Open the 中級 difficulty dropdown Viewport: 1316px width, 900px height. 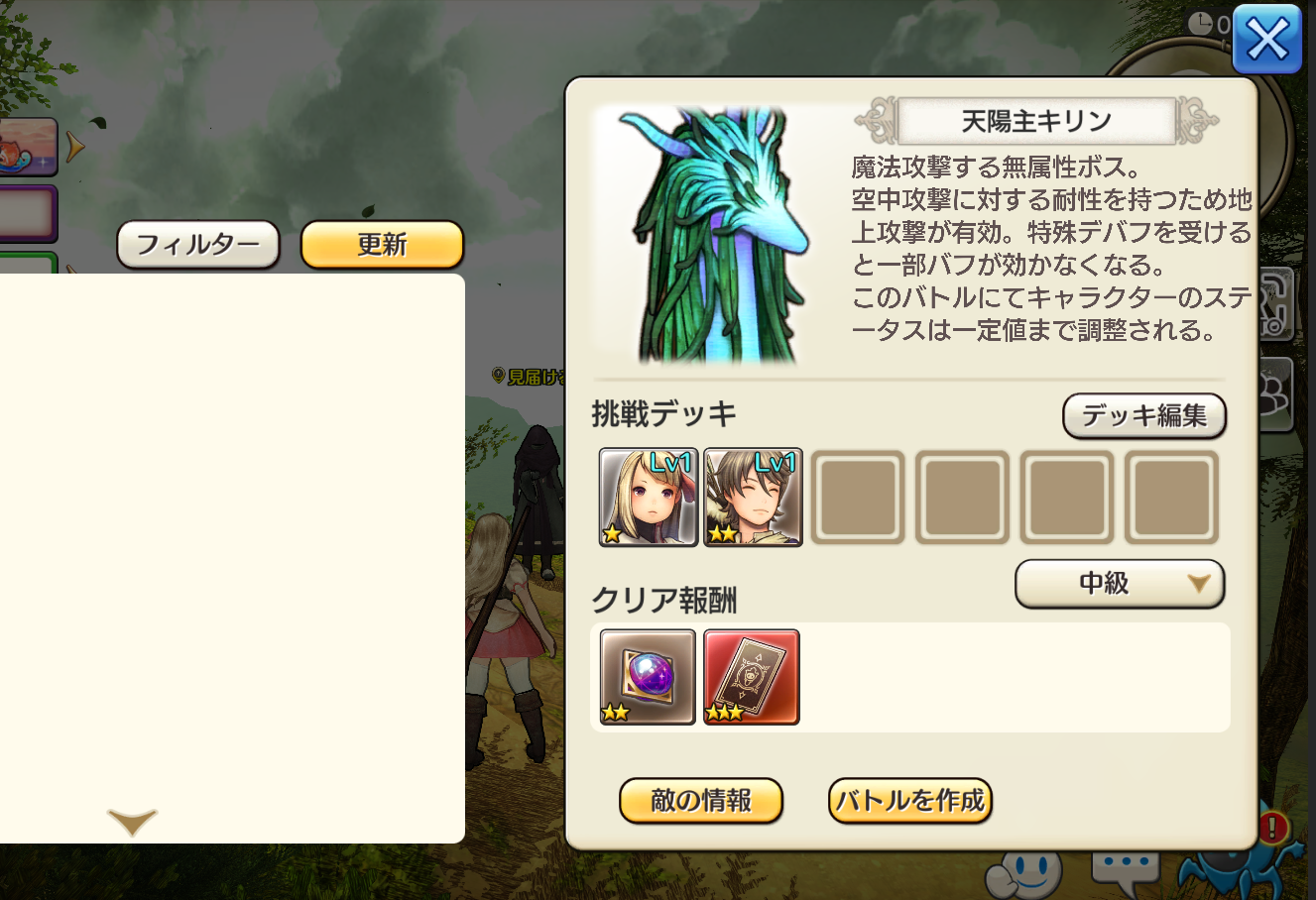click(1120, 584)
